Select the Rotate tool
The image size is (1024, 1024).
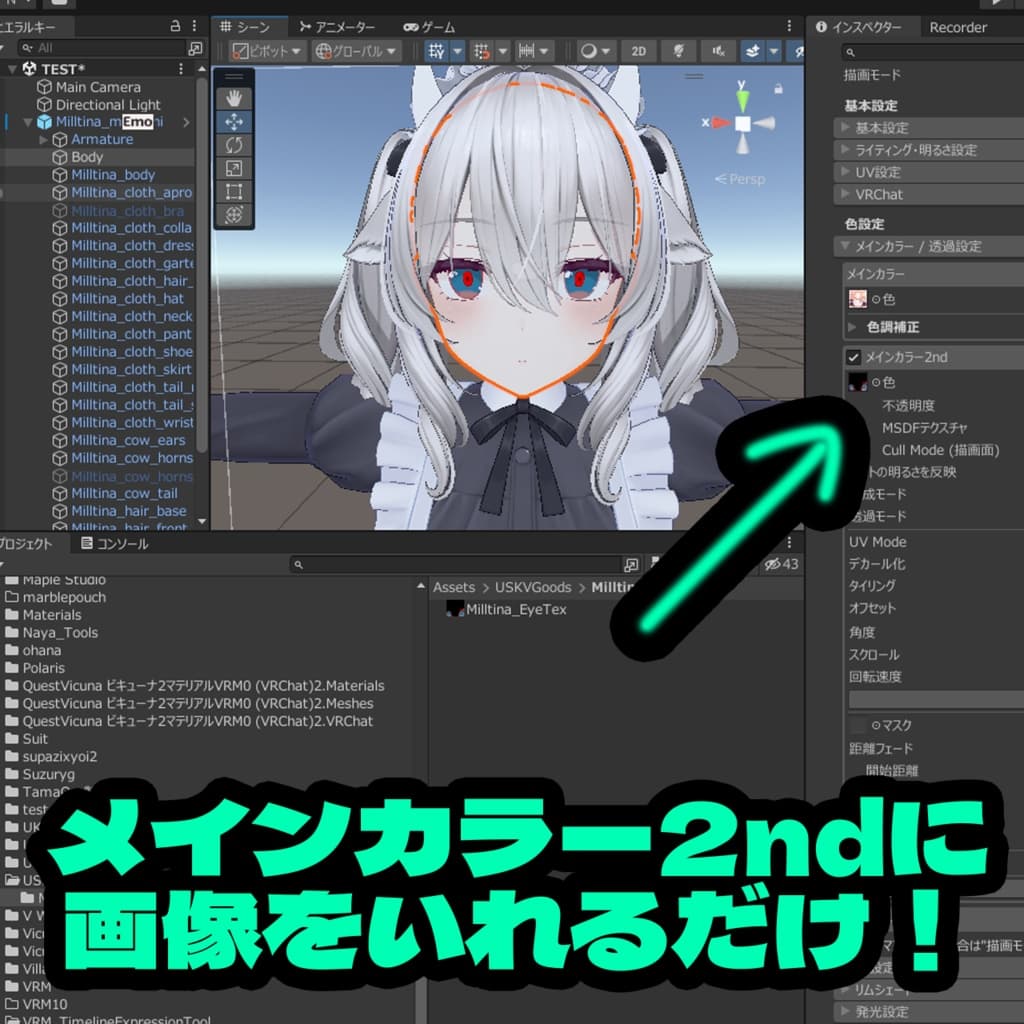pyautogui.click(x=234, y=145)
